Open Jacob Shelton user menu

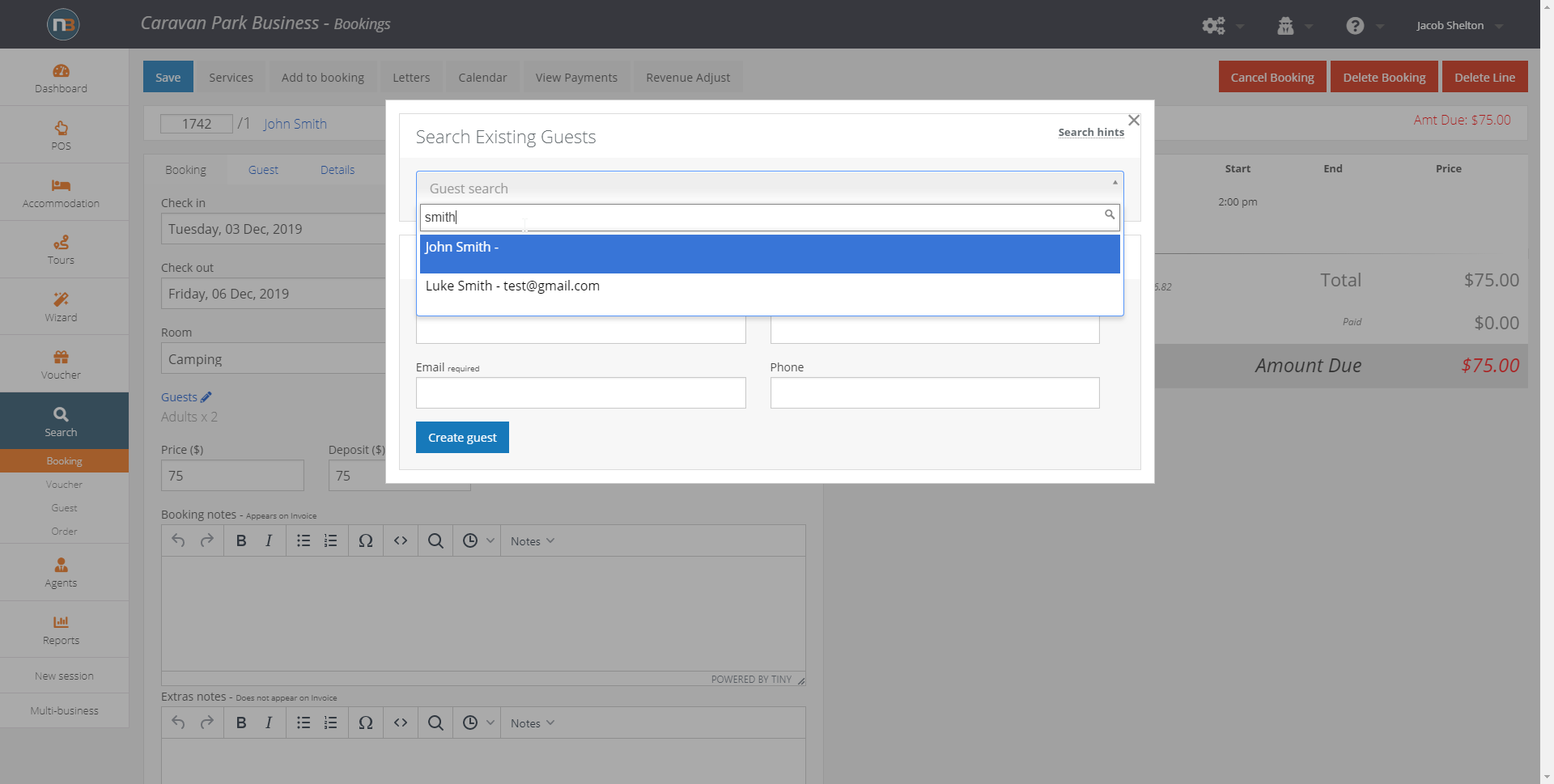1459,26
